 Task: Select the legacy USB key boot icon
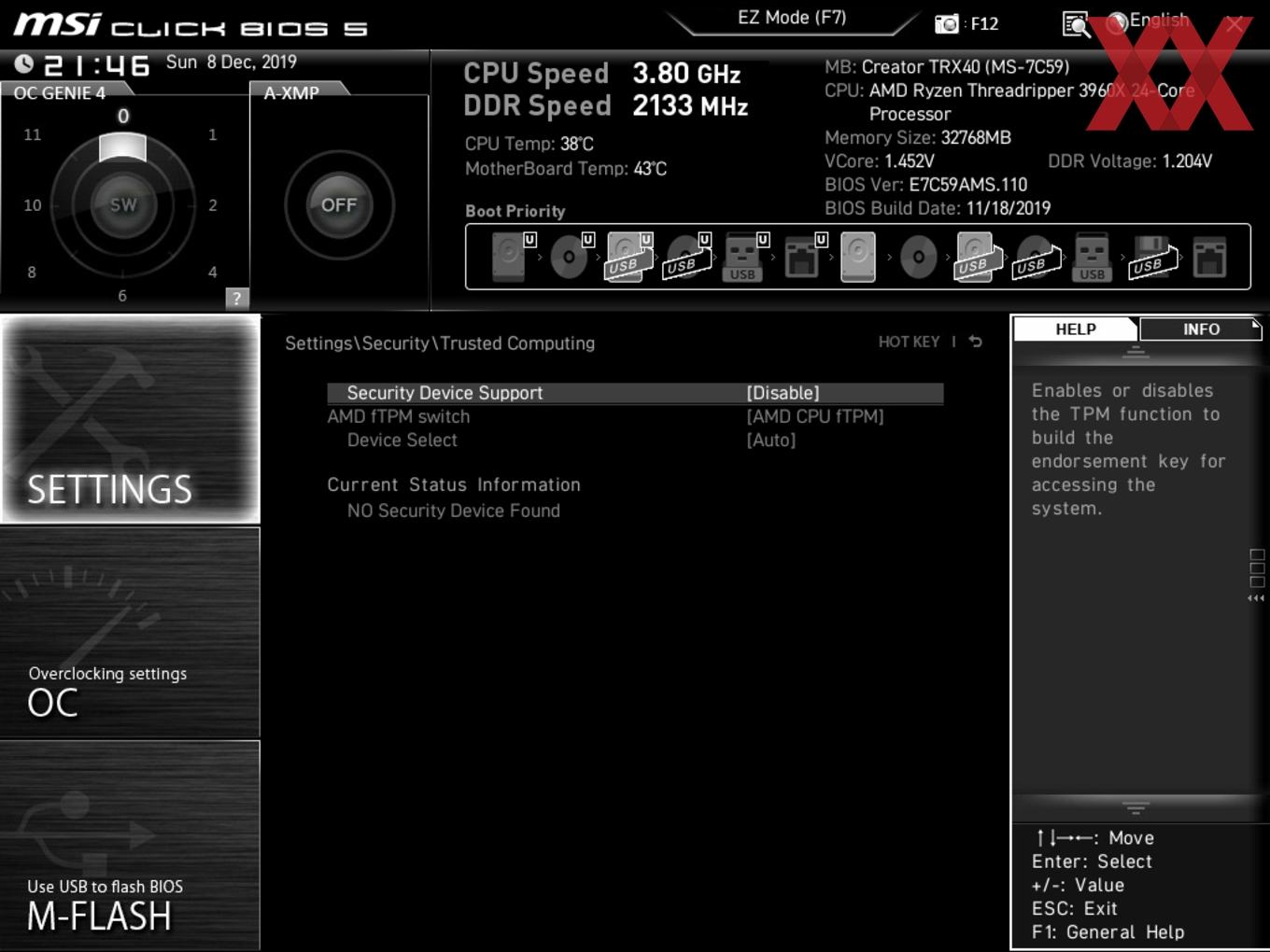pyautogui.click(x=1092, y=257)
